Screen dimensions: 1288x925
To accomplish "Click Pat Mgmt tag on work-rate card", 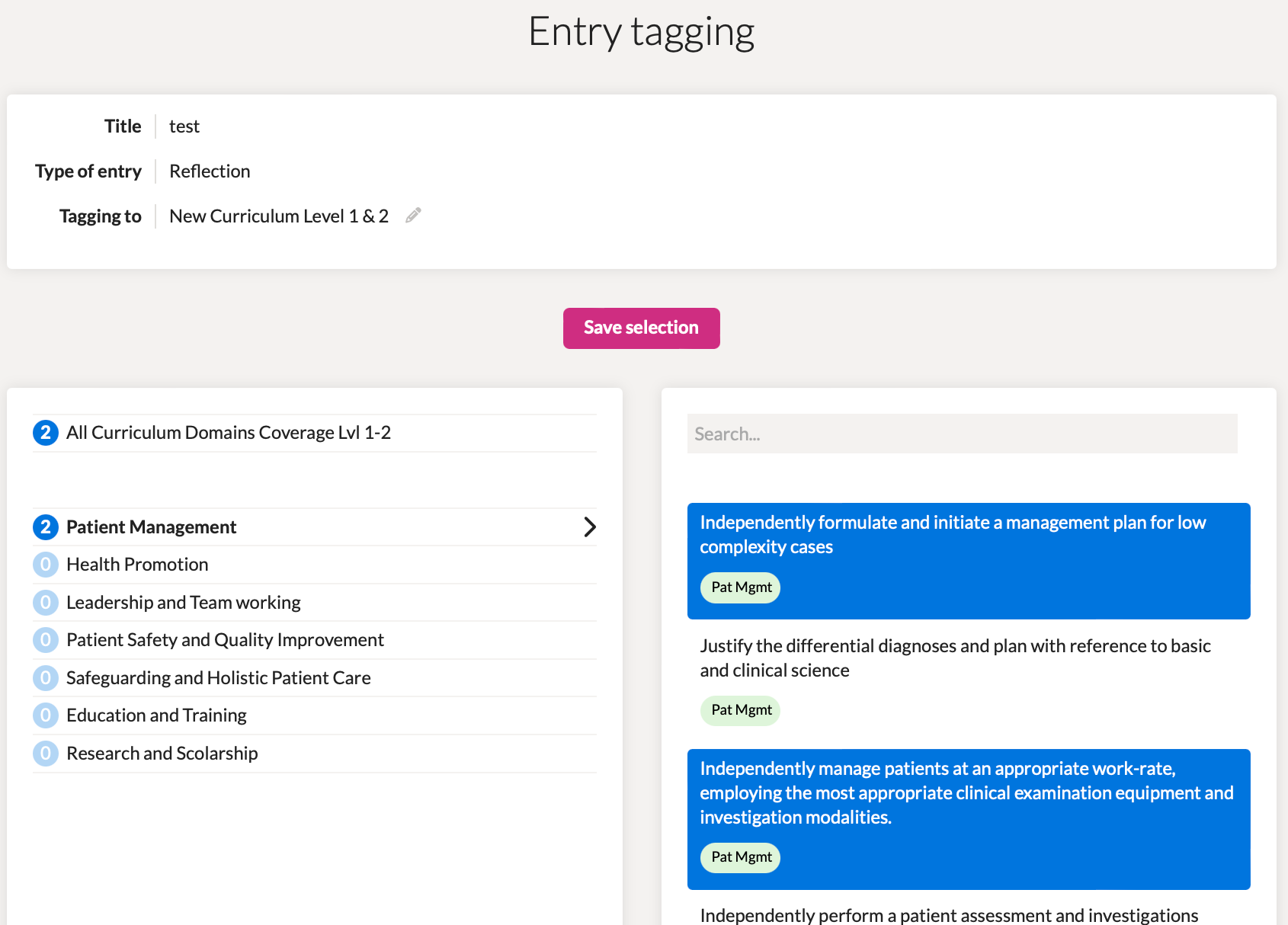I will 741,857.
